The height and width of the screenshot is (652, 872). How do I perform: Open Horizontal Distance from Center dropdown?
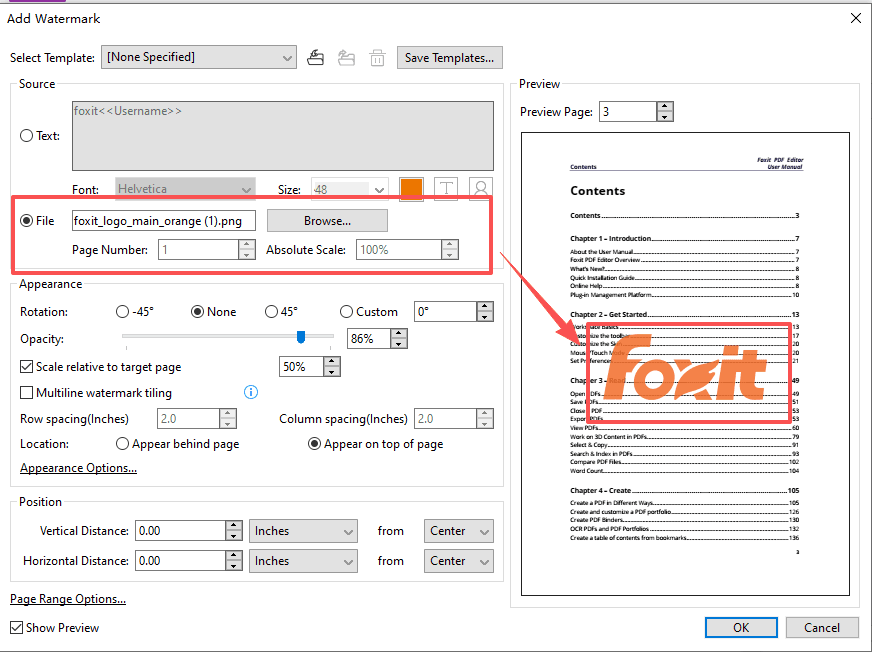click(x=458, y=561)
